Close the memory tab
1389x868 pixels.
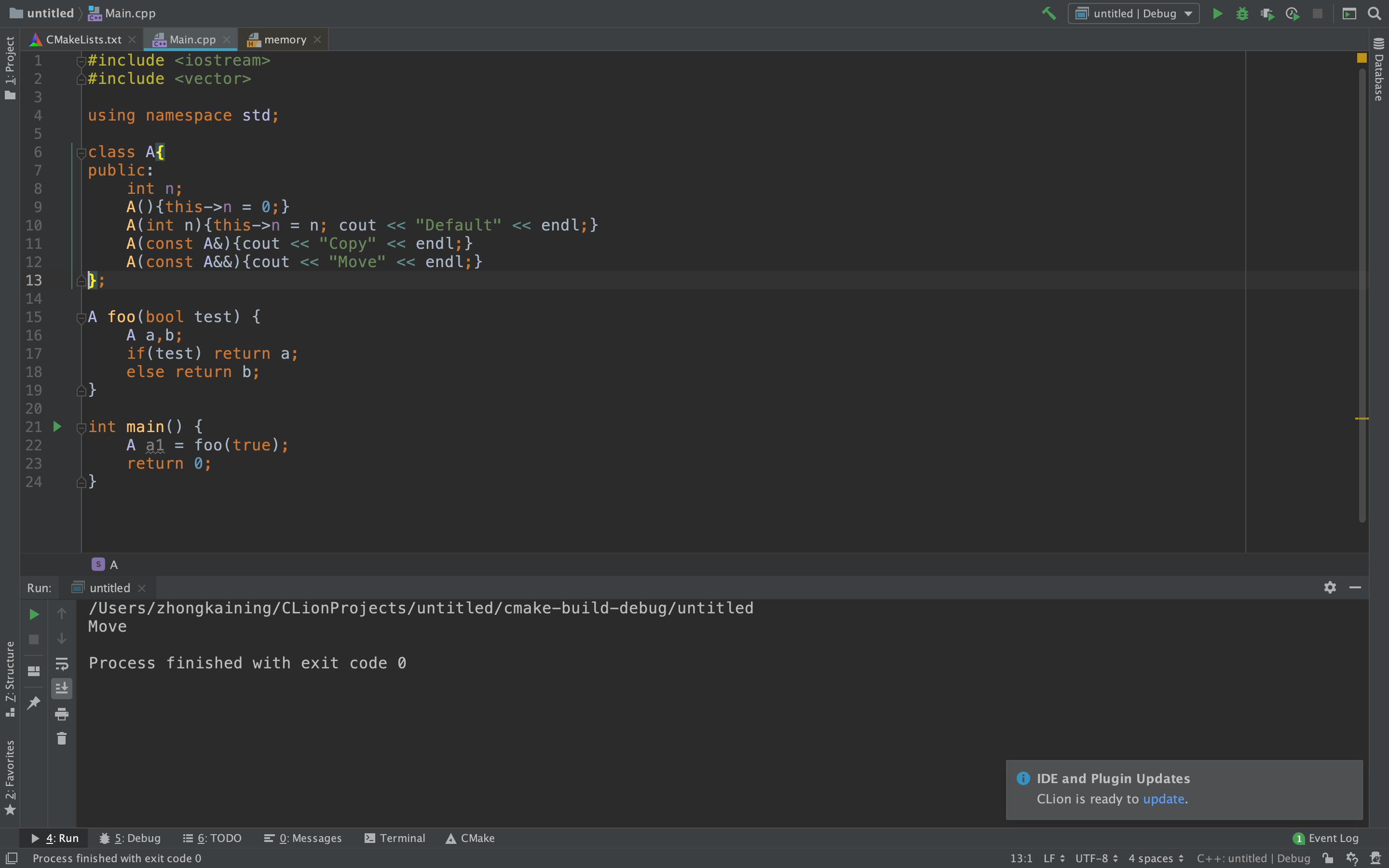[317, 40]
